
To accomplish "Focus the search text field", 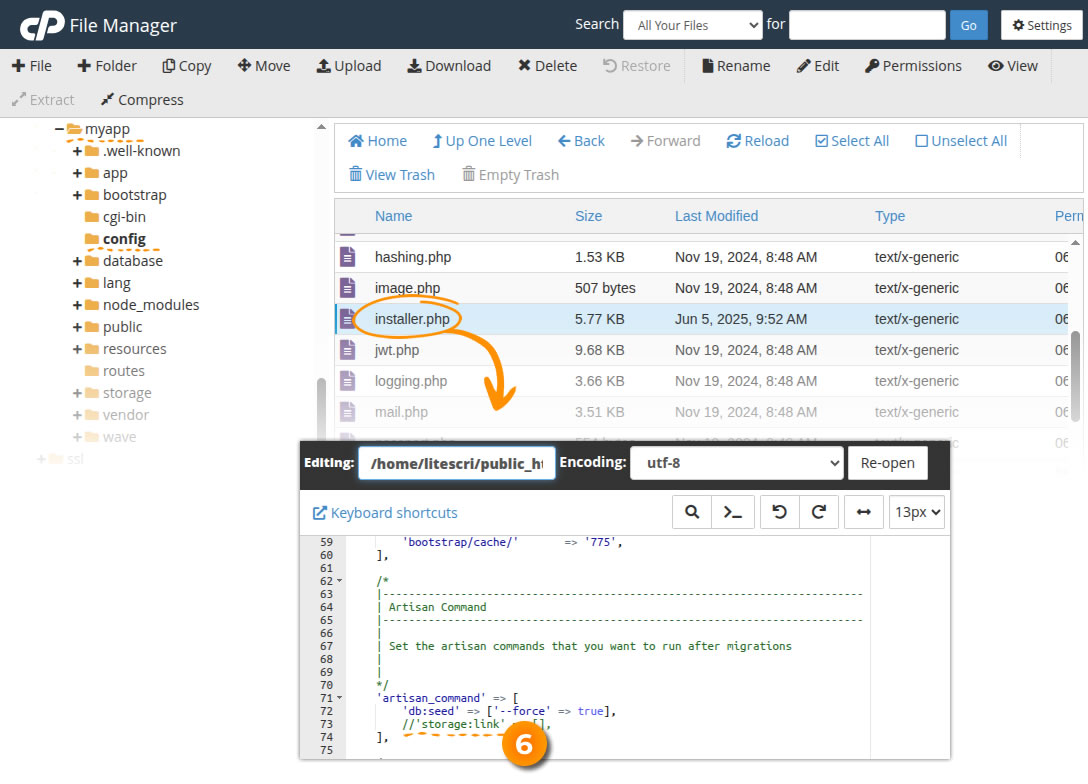I will pos(867,26).
